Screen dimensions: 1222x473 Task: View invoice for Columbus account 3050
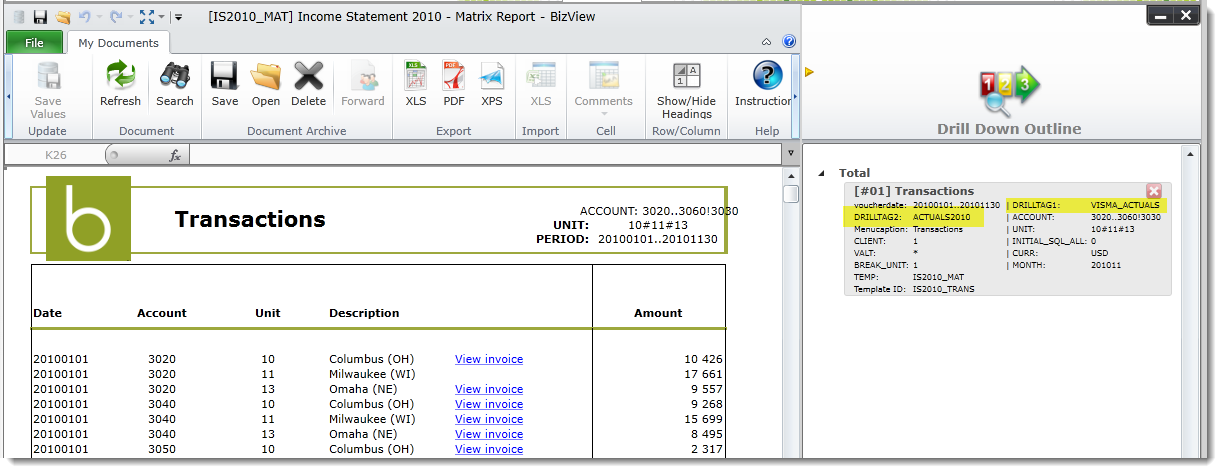point(489,449)
